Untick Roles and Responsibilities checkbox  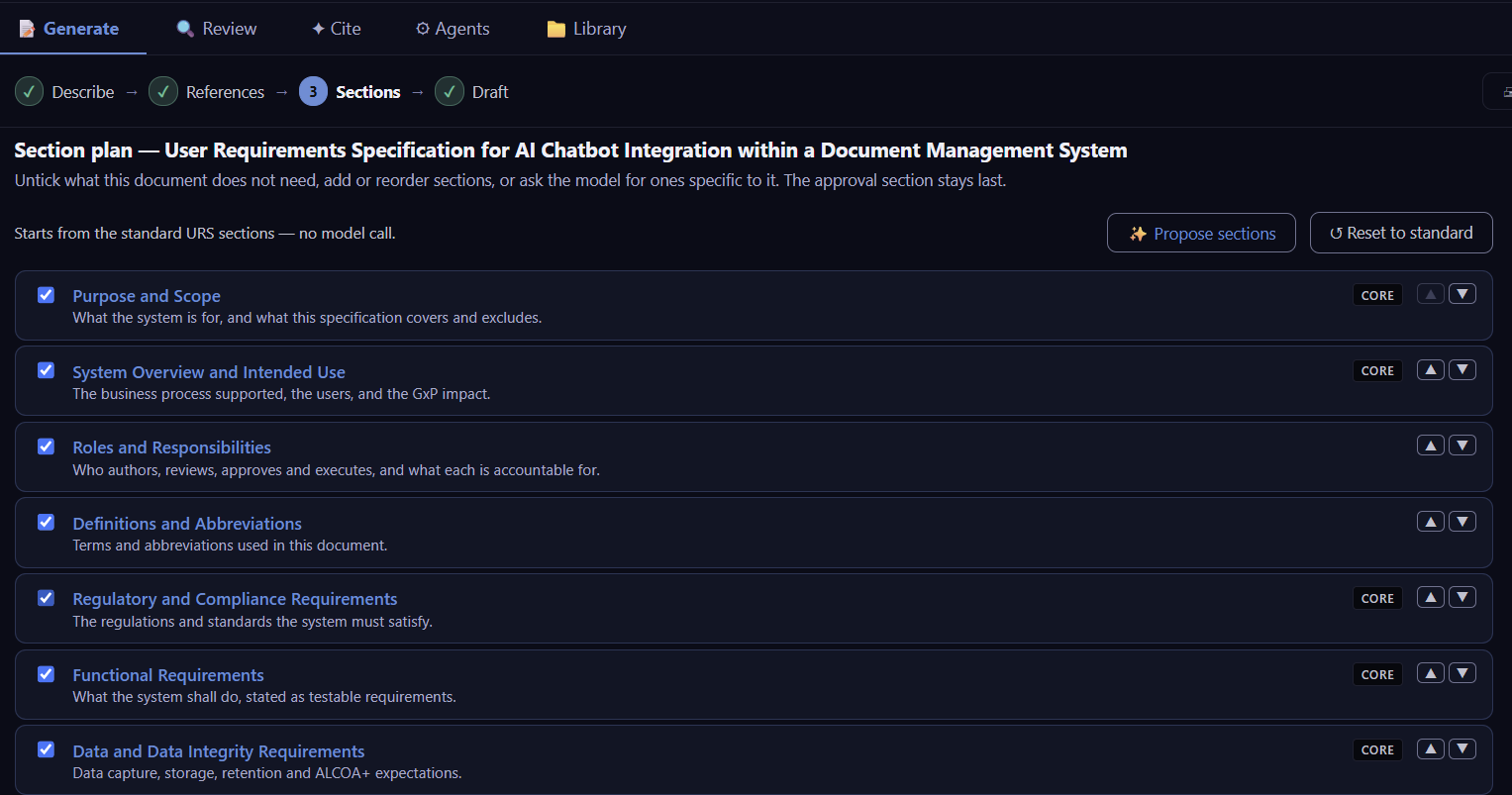point(46,447)
